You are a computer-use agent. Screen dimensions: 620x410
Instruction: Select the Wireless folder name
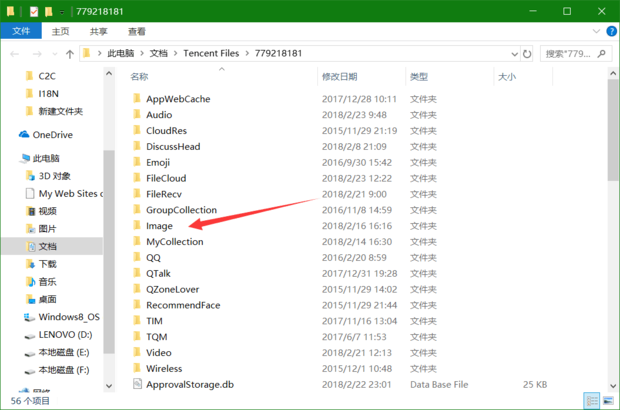(x=164, y=368)
